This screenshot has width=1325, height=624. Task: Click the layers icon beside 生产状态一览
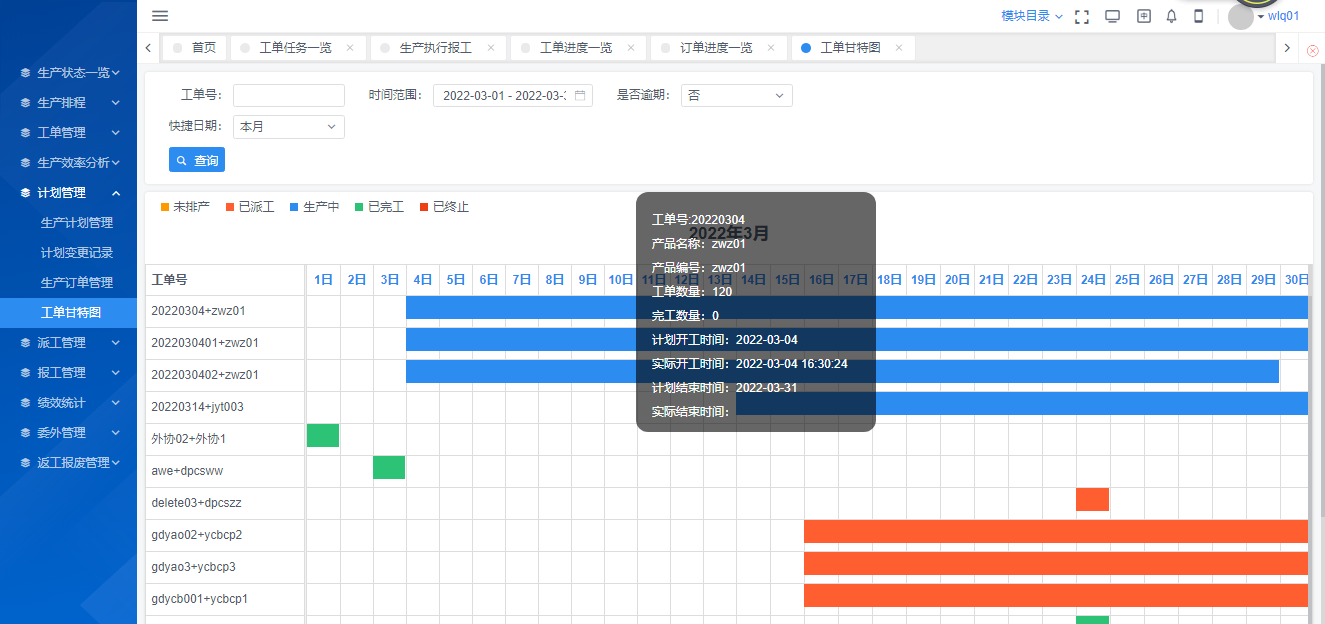26,73
